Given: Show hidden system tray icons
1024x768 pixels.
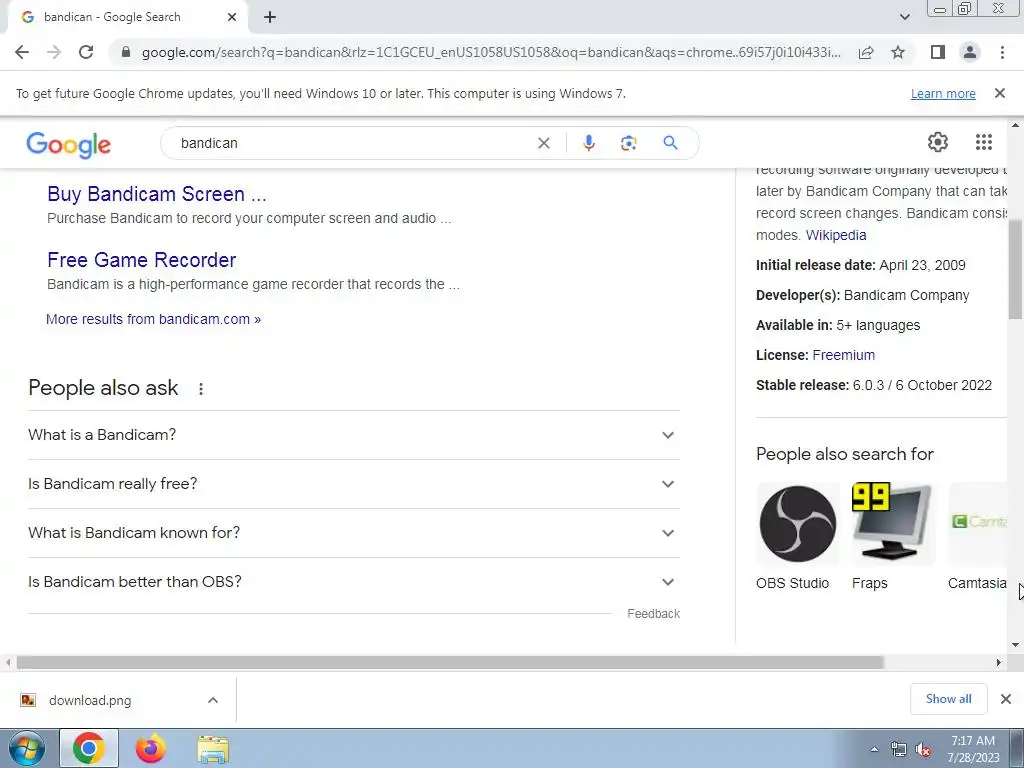Looking at the screenshot, I should 874,749.
